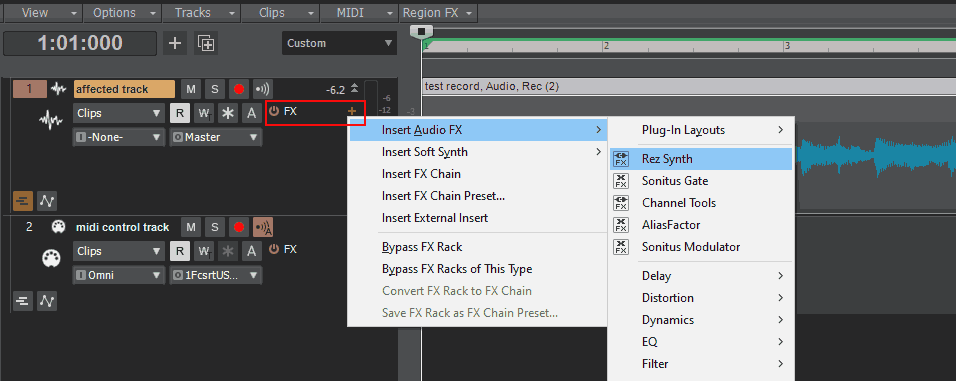Open the Clips menu
This screenshot has height=381, width=956.
pyautogui.click(x=280, y=12)
